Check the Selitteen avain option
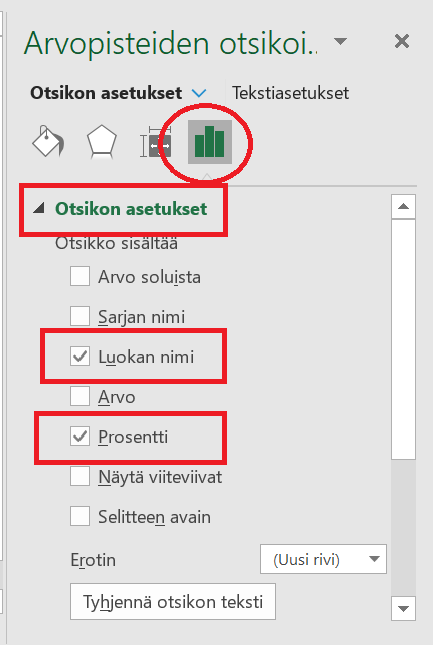433x645 pixels. point(80,516)
